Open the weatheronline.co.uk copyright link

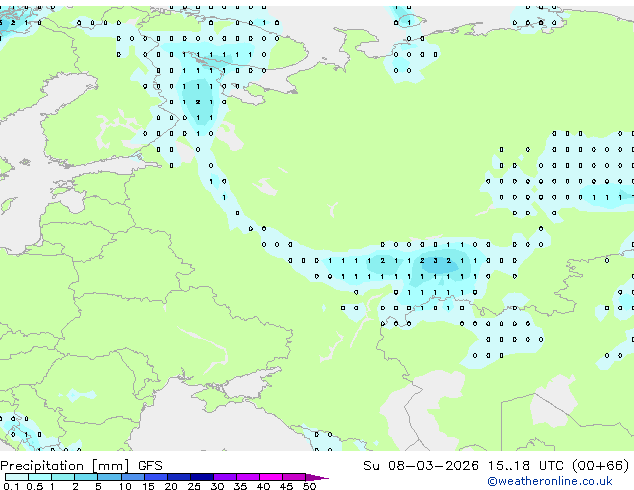(x=550, y=481)
